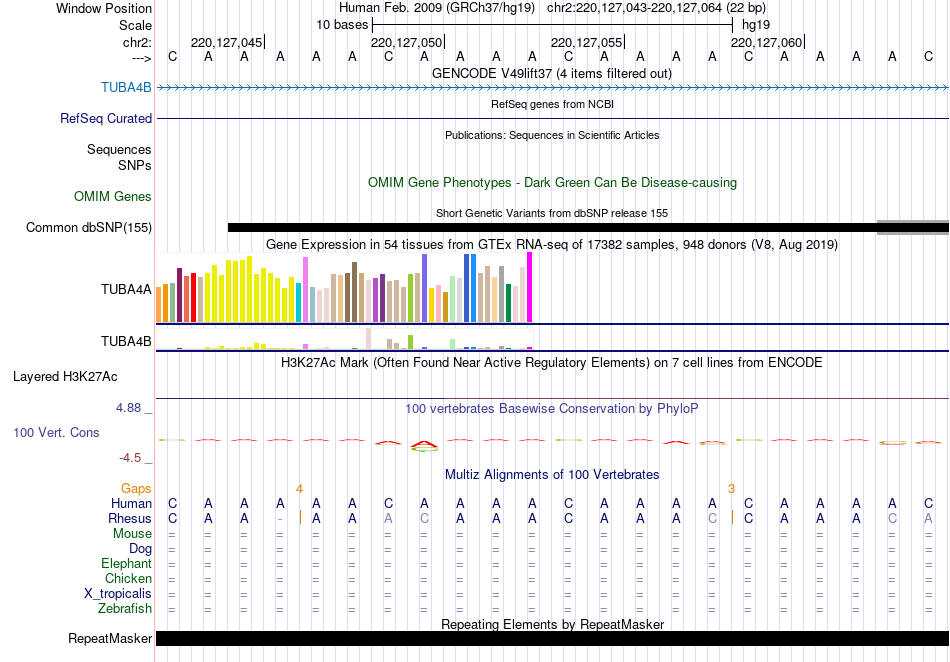The height and width of the screenshot is (662, 950).
Task: Click the tall magenta bar ending TUBA4A chart
Action: coord(530,287)
